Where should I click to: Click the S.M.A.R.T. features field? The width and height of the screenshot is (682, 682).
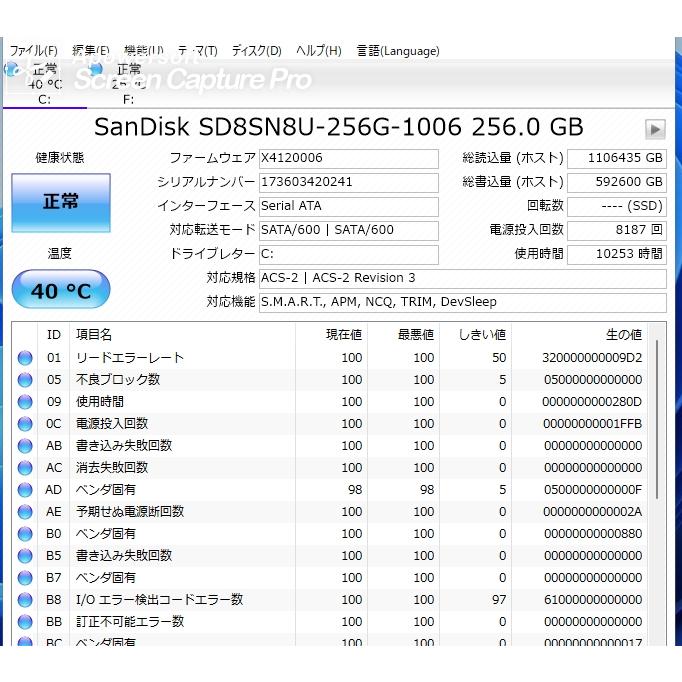pos(463,302)
